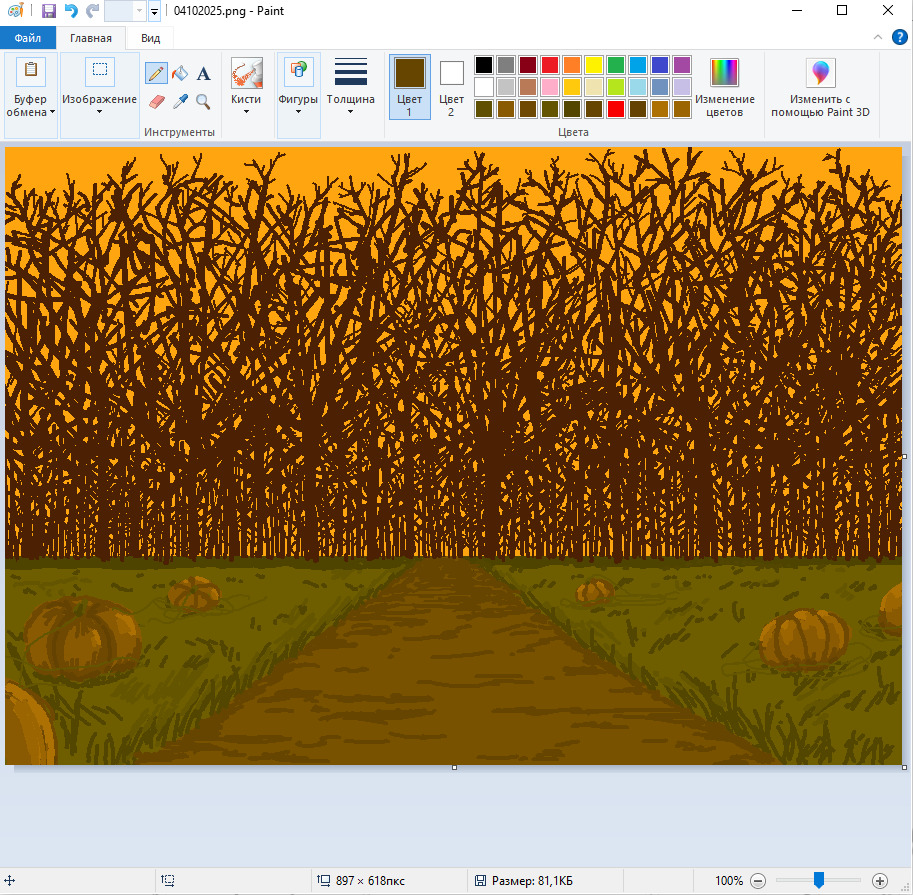Activate the Цвет 1 color selector

pos(409,87)
